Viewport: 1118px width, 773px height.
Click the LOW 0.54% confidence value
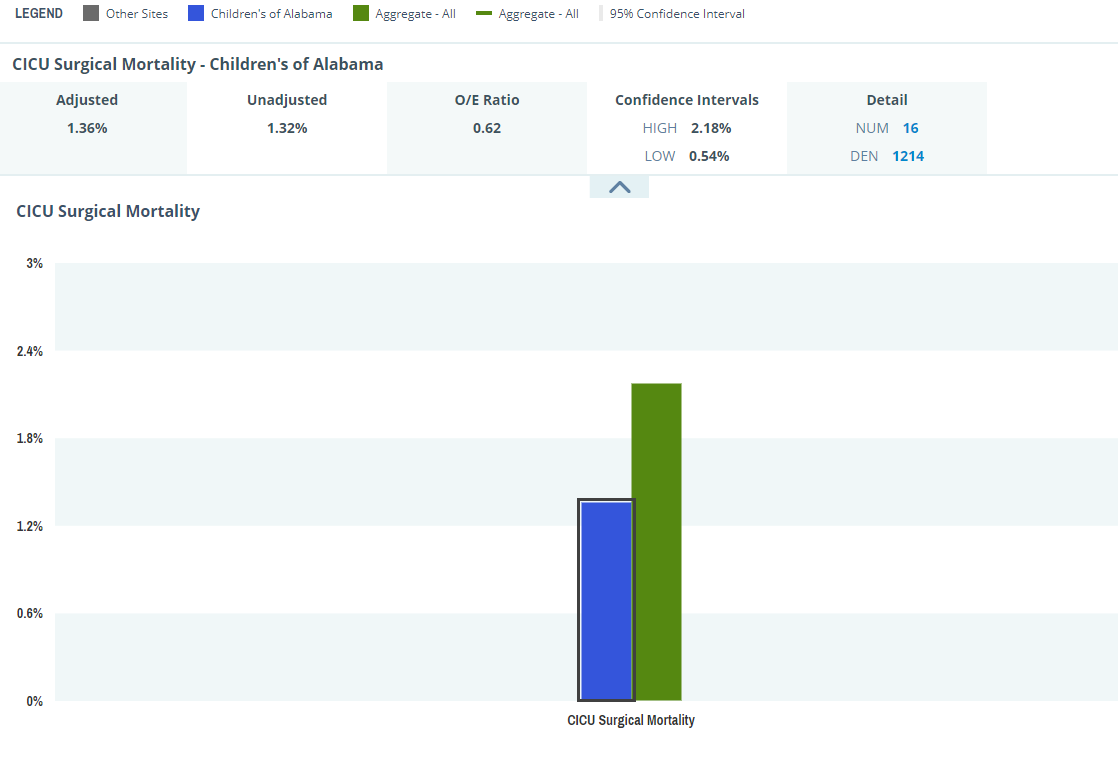tap(709, 156)
